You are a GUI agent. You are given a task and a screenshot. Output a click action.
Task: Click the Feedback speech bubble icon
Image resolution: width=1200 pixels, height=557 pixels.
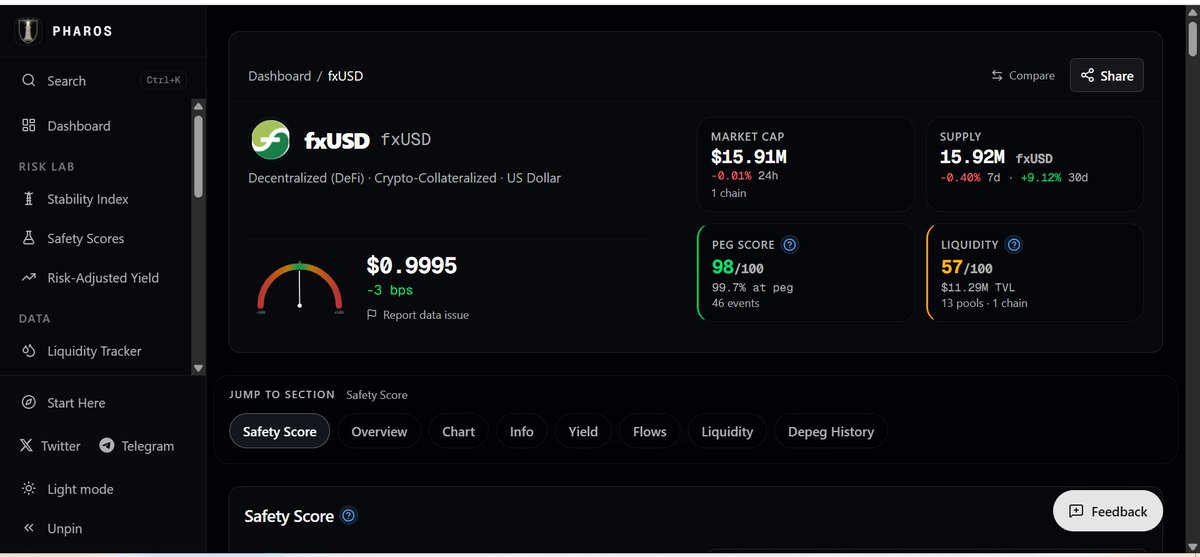(1076, 511)
